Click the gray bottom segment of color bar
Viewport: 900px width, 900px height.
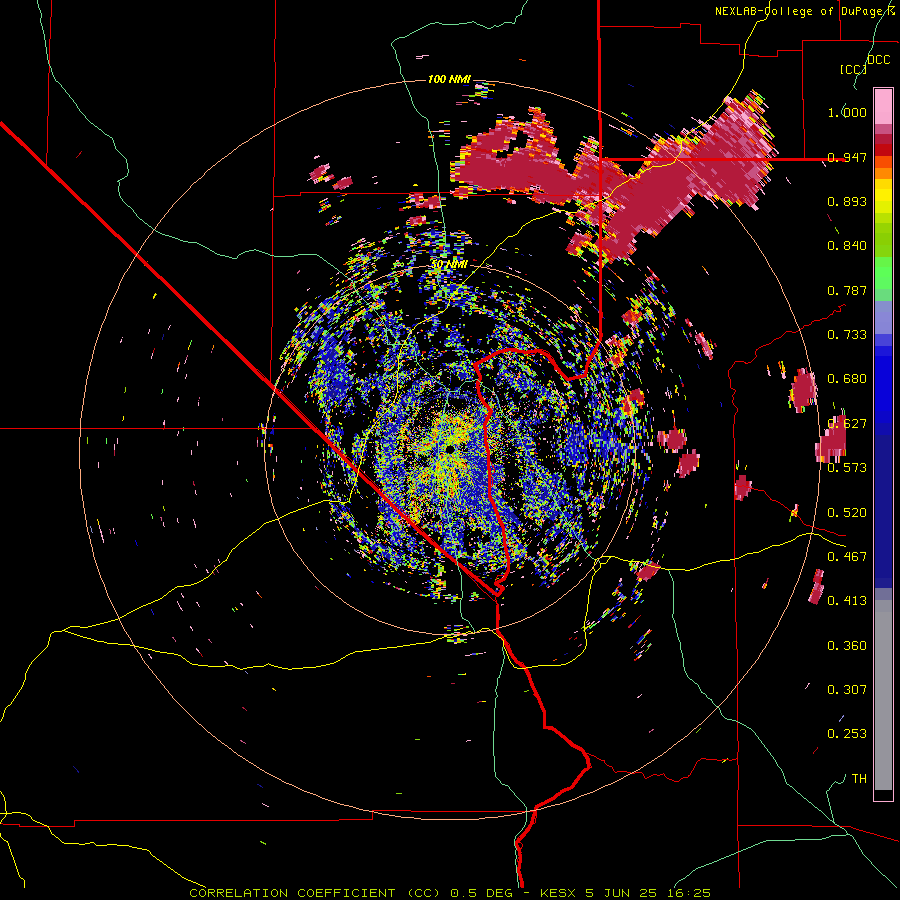point(883,695)
